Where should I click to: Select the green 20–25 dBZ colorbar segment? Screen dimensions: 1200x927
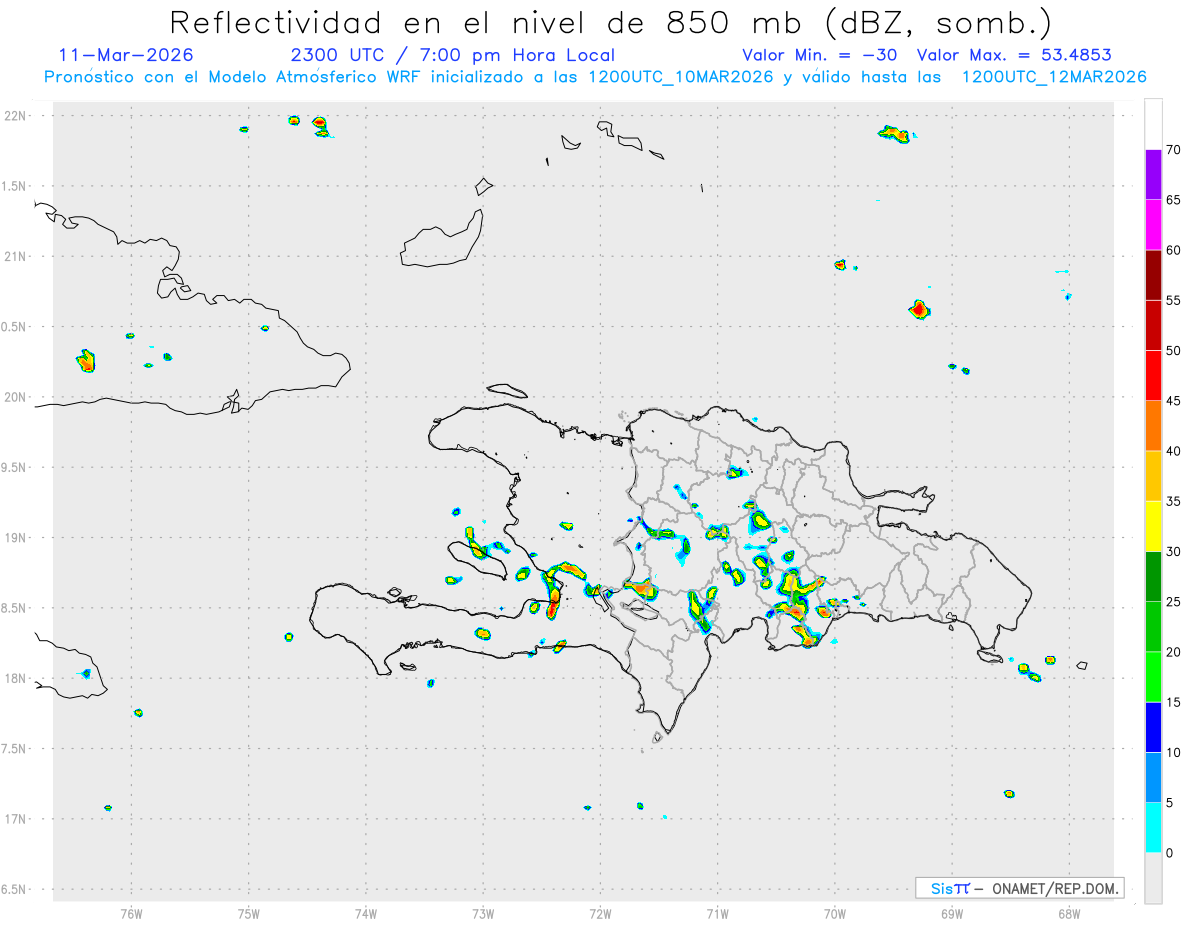click(x=1153, y=626)
